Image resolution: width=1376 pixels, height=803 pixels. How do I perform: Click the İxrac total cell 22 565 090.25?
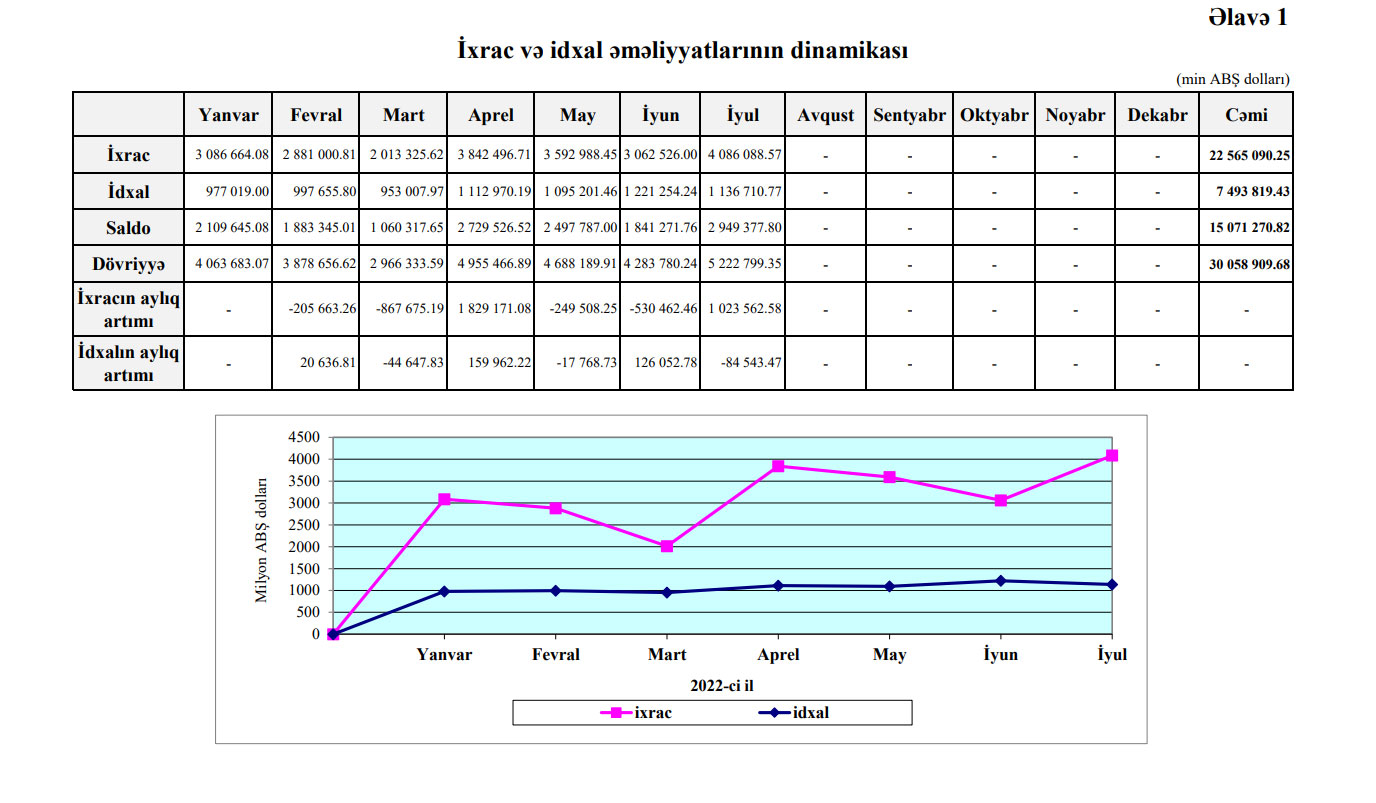click(1245, 156)
